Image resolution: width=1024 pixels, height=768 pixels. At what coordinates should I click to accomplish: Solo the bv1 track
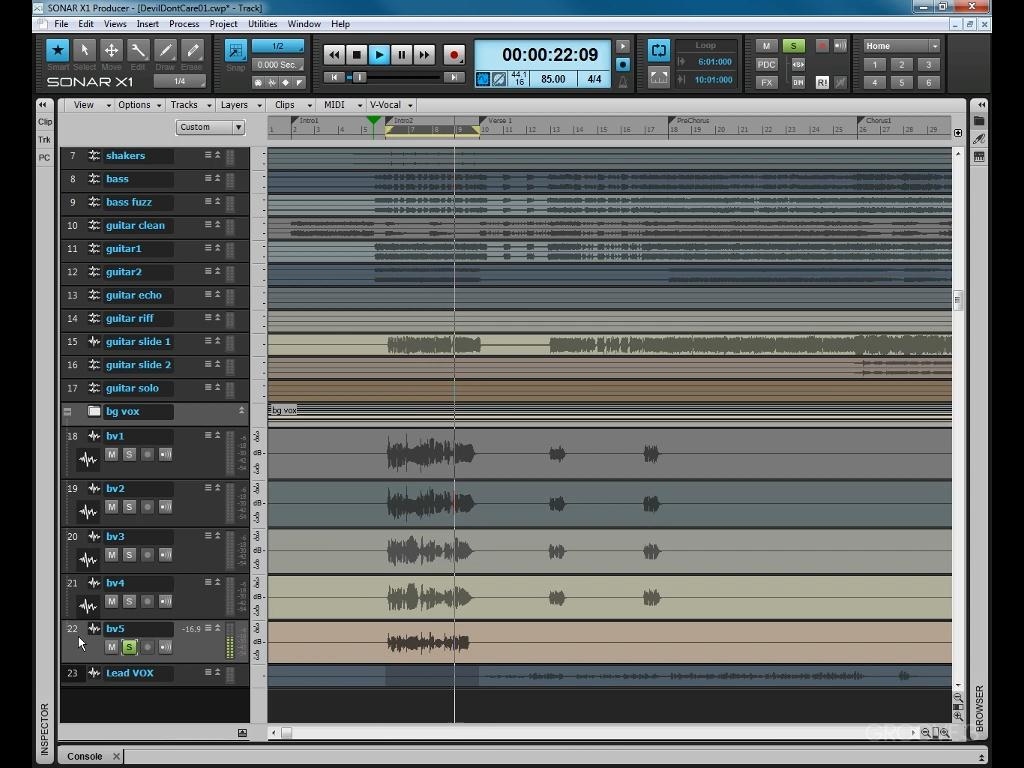[129, 455]
